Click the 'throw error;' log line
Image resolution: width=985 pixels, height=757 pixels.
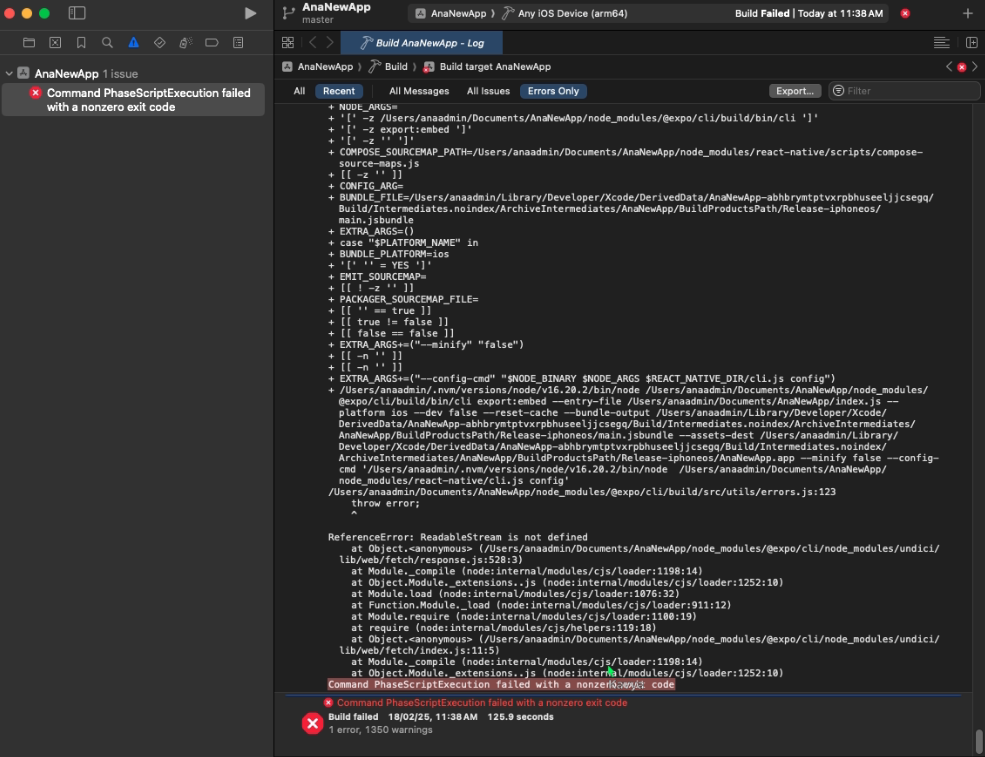[x=385, y=503]
